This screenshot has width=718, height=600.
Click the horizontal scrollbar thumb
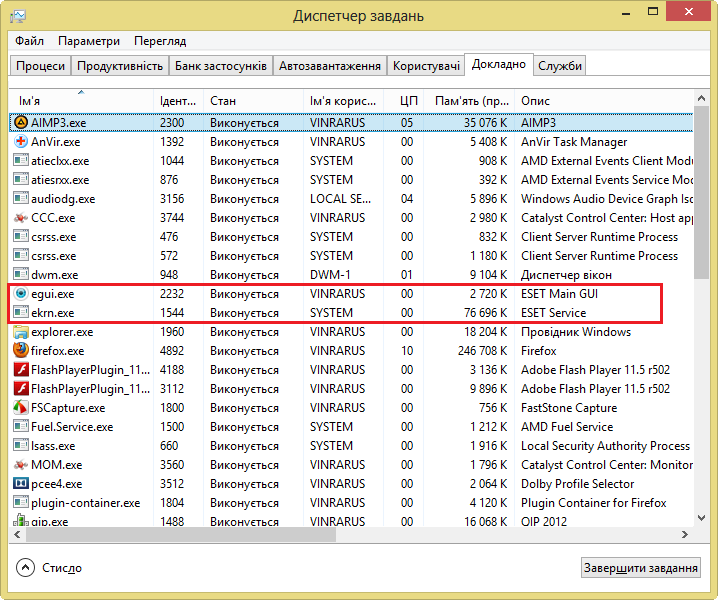[181, 535]
